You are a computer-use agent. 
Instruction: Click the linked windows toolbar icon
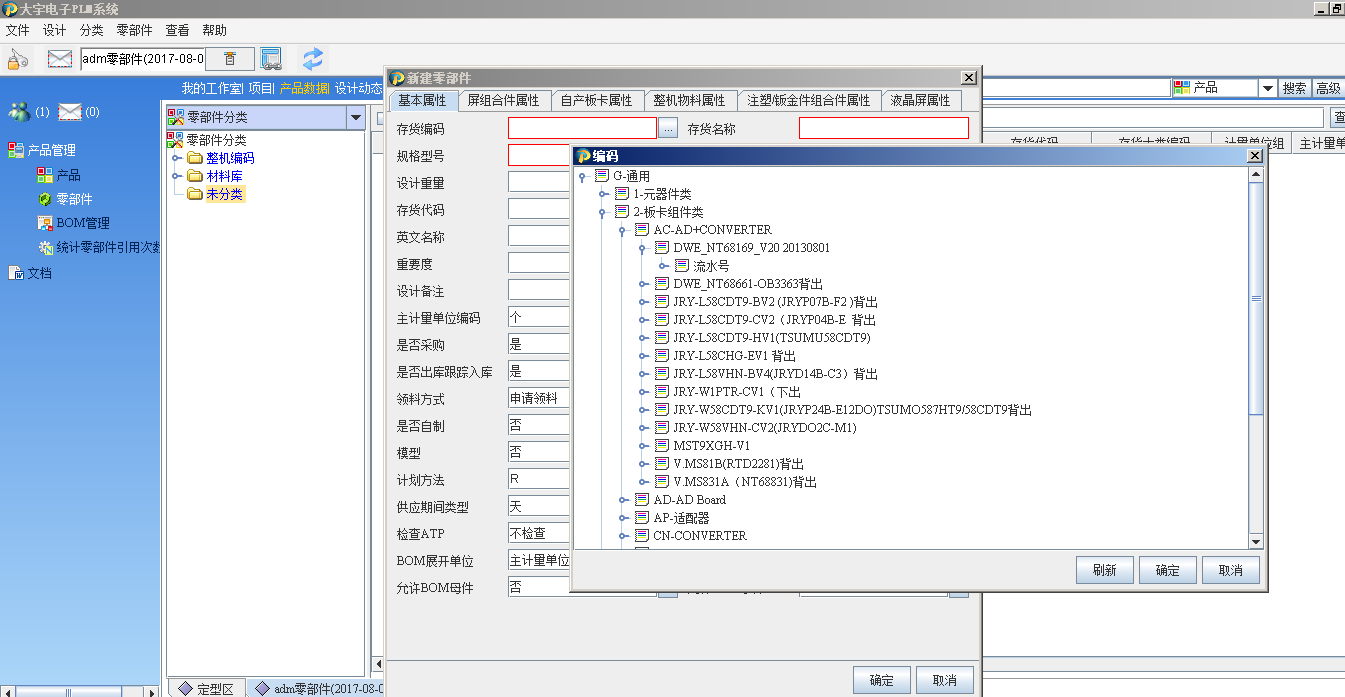coord(271,58)
